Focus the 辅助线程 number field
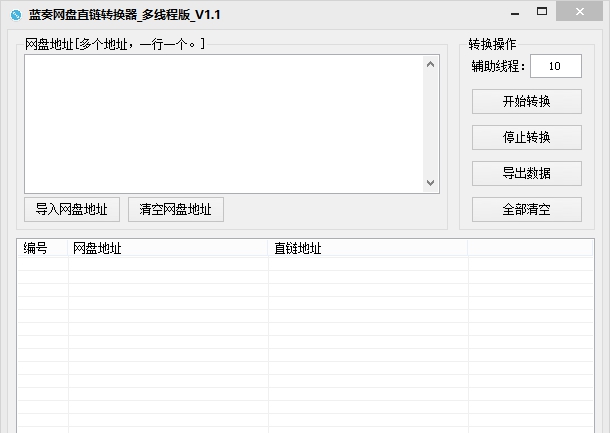 tap(556, 66)
